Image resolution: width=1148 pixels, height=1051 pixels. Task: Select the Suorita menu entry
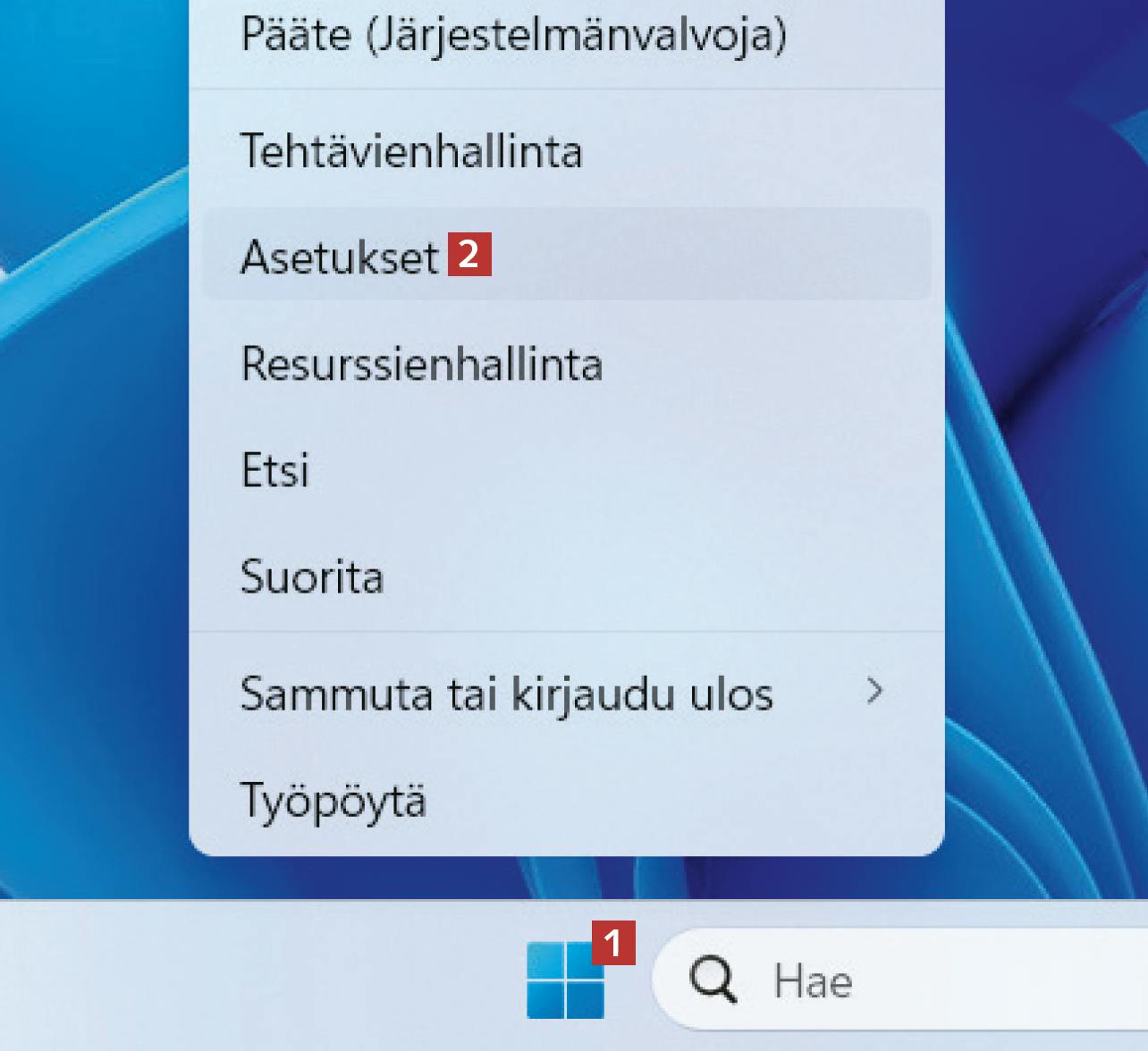pos(312,577)
